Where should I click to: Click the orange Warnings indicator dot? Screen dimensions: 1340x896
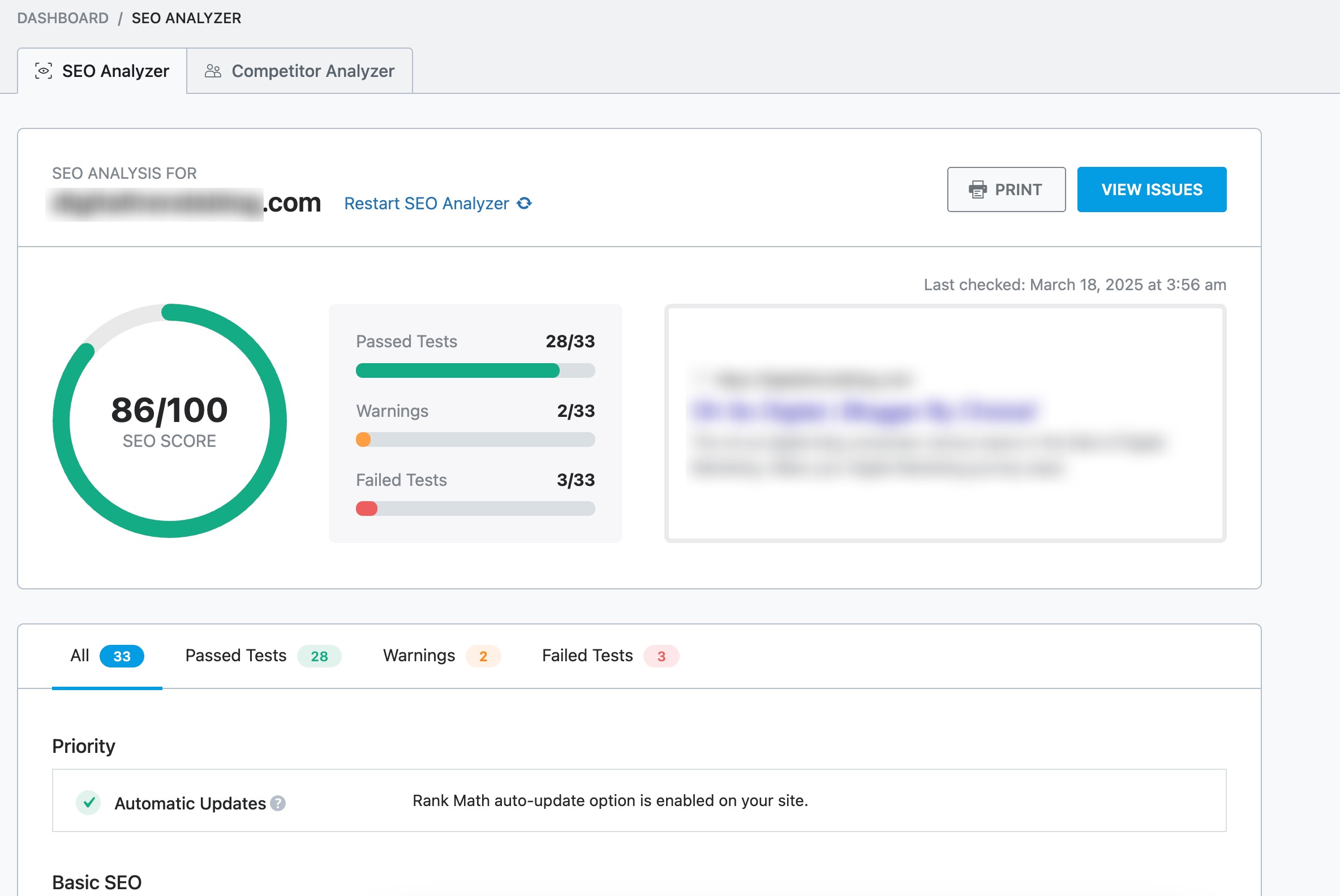pyautogui.click(x=363, y=440)
